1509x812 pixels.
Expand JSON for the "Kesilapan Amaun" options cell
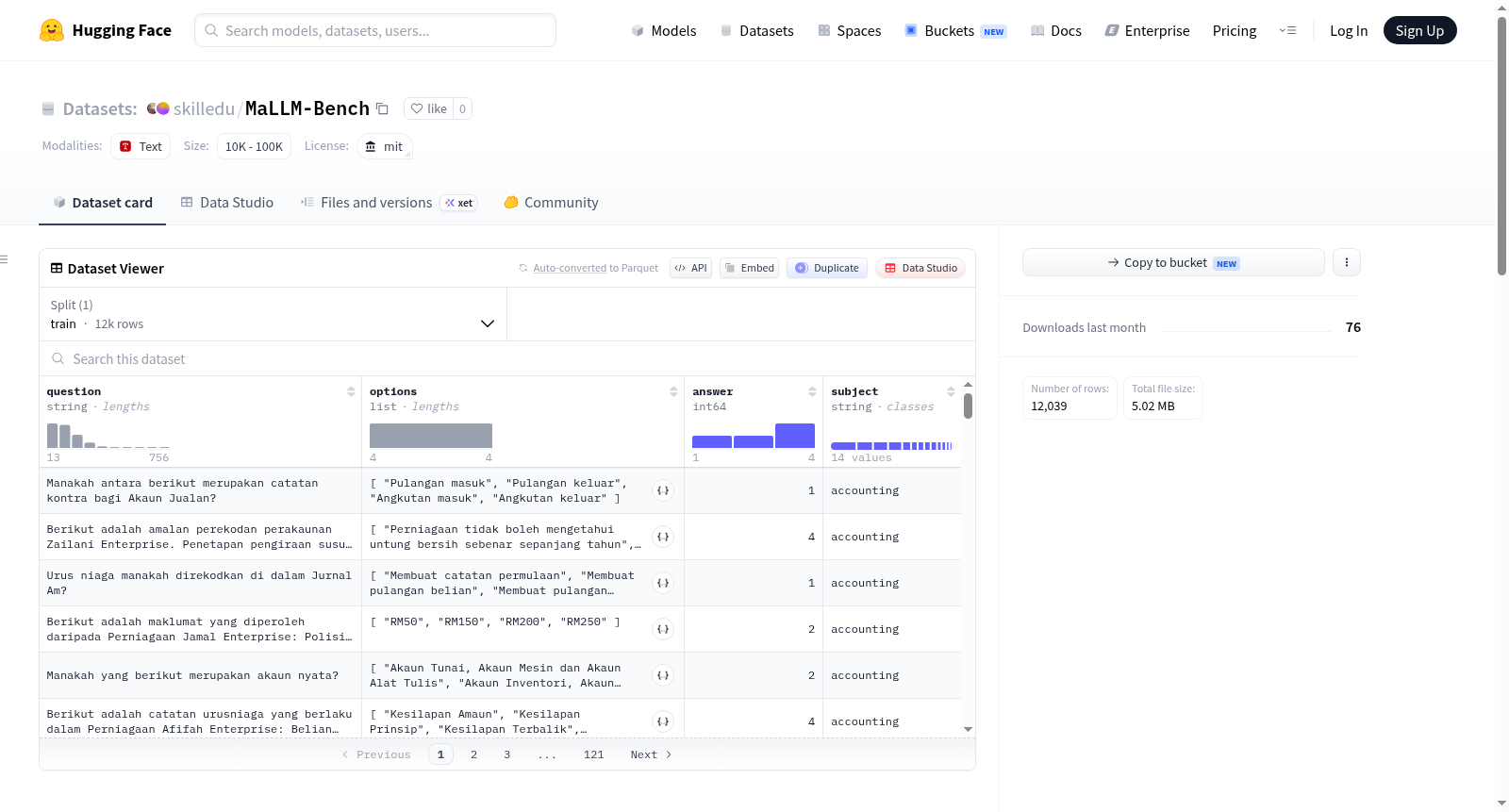pos(663,721)
